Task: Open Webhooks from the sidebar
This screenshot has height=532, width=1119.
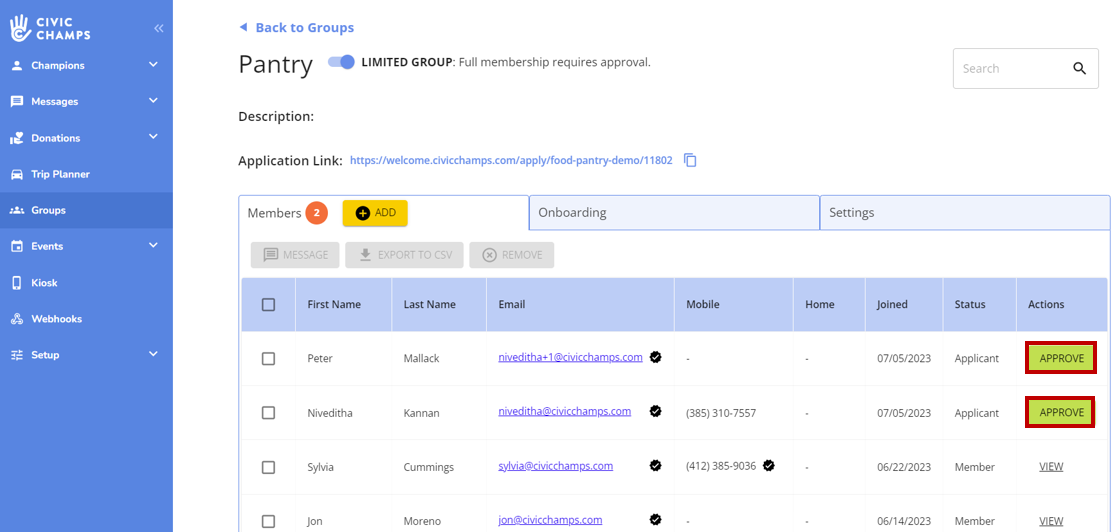Action: coord(56,319)
